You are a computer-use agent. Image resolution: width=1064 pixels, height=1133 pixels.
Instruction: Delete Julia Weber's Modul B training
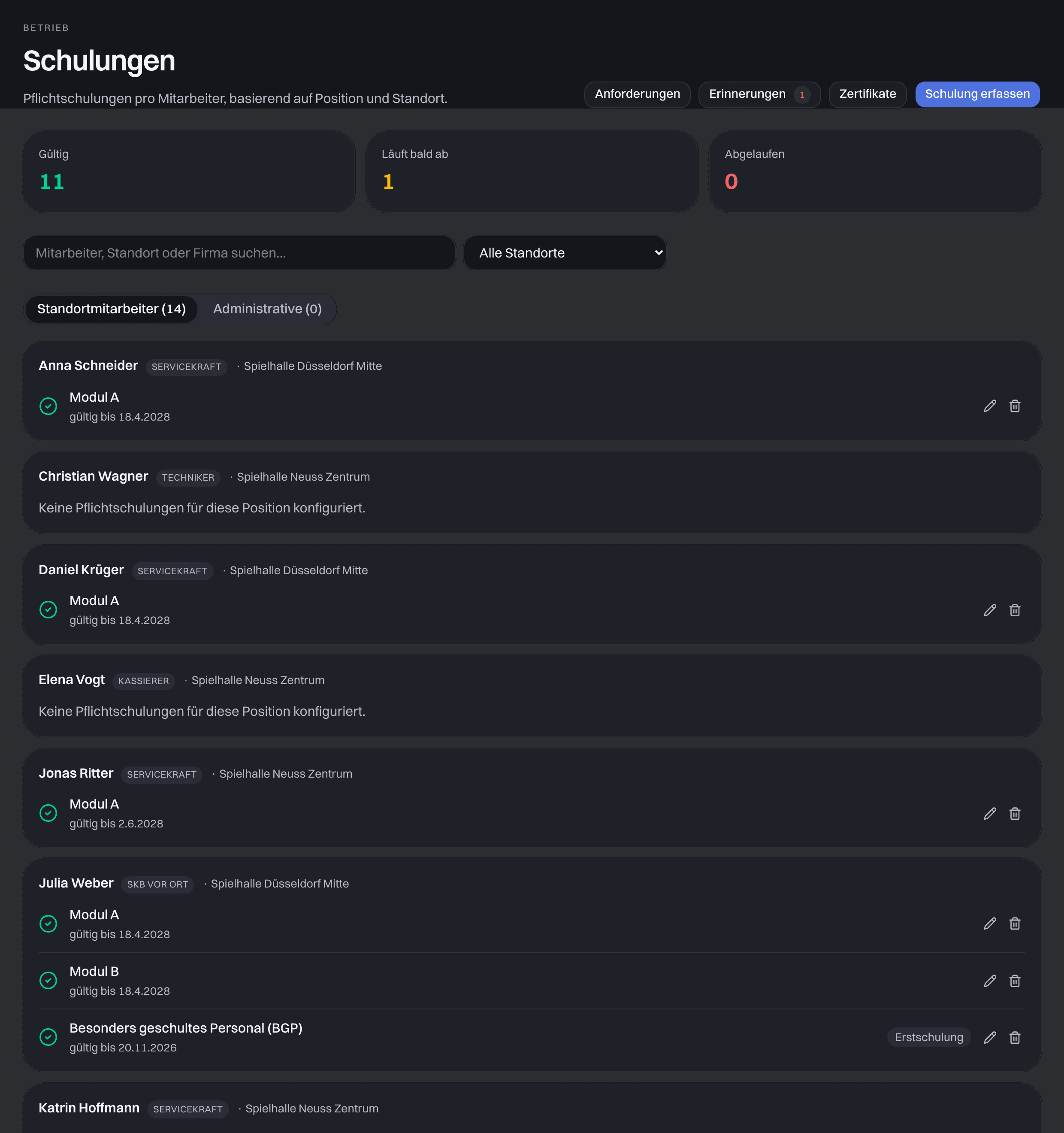1014,981
